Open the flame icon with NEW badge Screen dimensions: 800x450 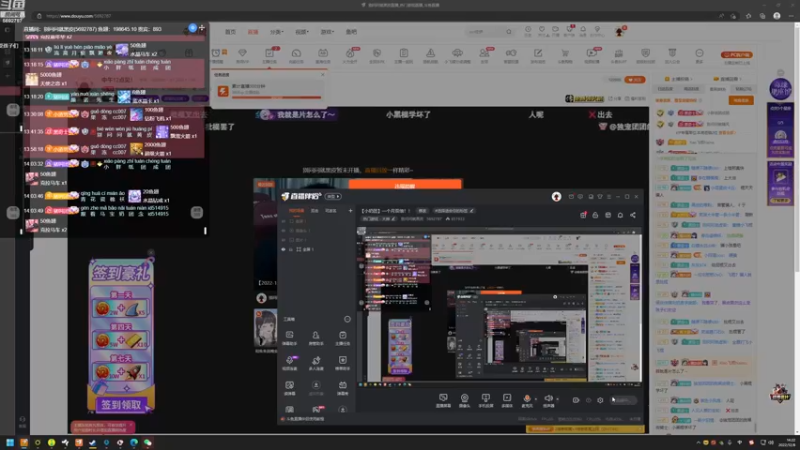pos(350,53)
